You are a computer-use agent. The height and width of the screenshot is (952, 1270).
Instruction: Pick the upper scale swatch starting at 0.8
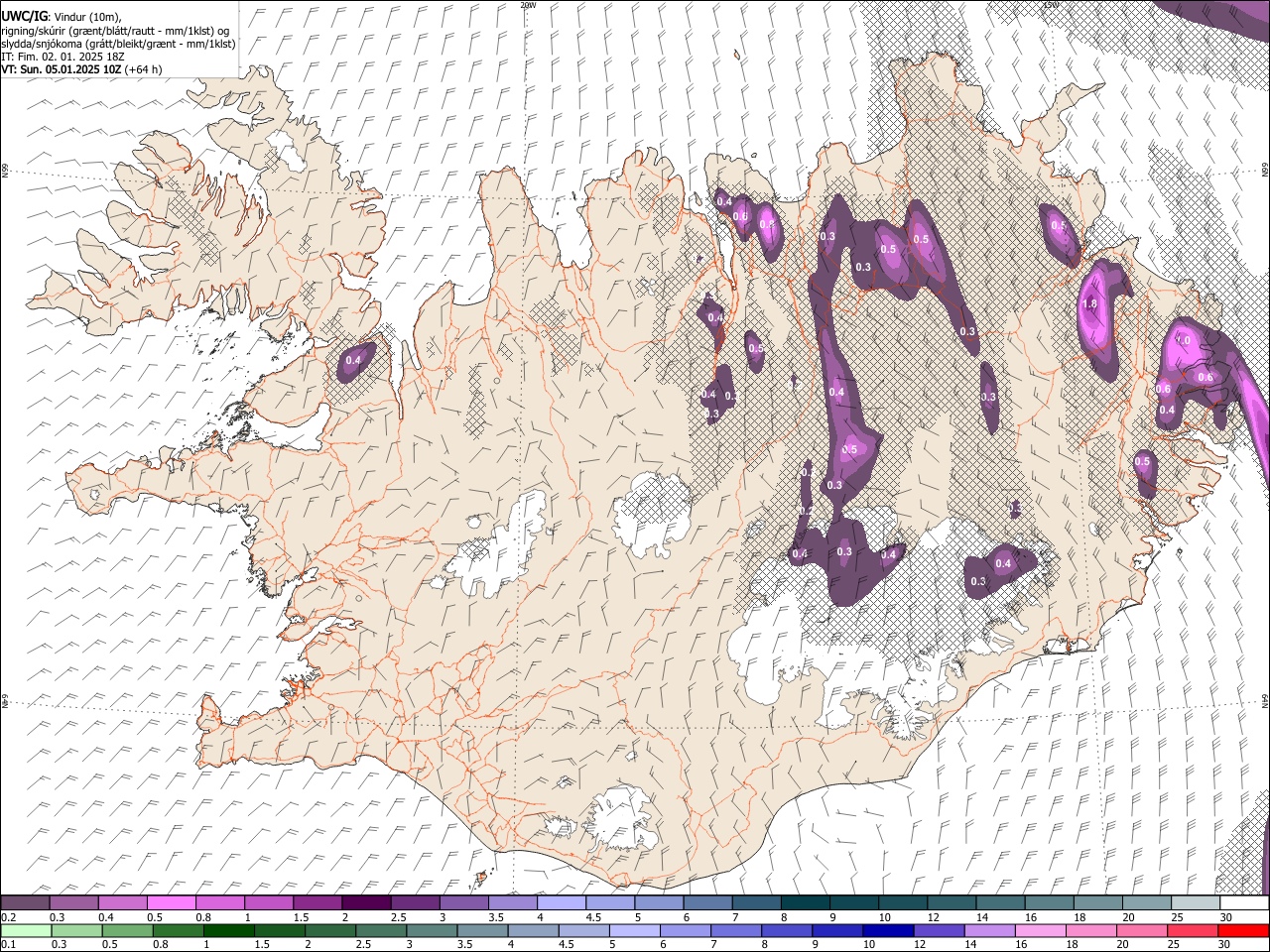pos(220,903)
